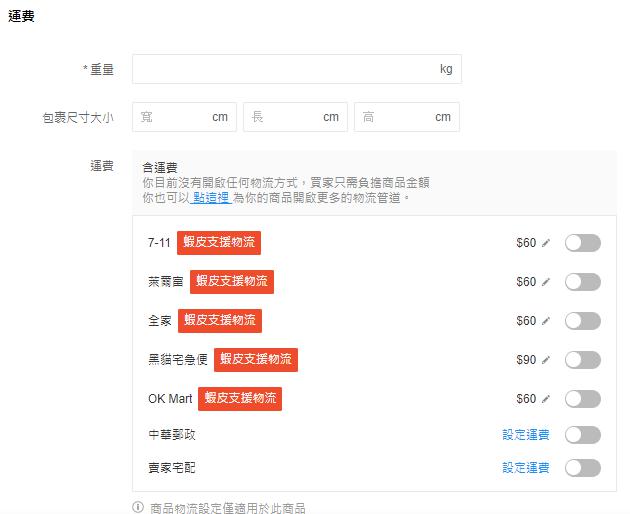Click the *重量 field label
The width and height of the screenshot is (630, 514).
[x=98, y=70]
